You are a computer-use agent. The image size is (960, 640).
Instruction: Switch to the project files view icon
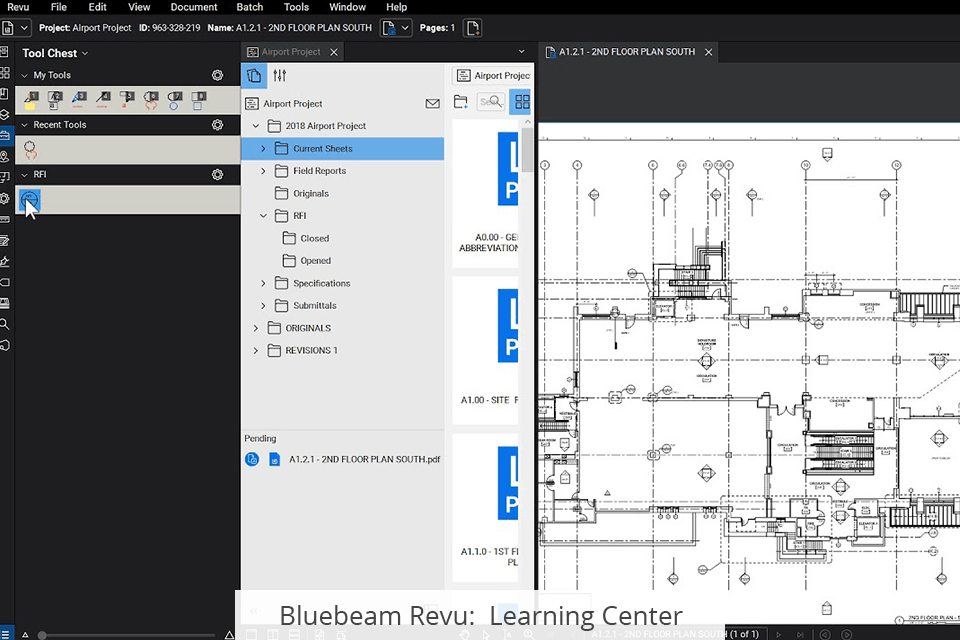pyautogui.click(x=254, y=75)
